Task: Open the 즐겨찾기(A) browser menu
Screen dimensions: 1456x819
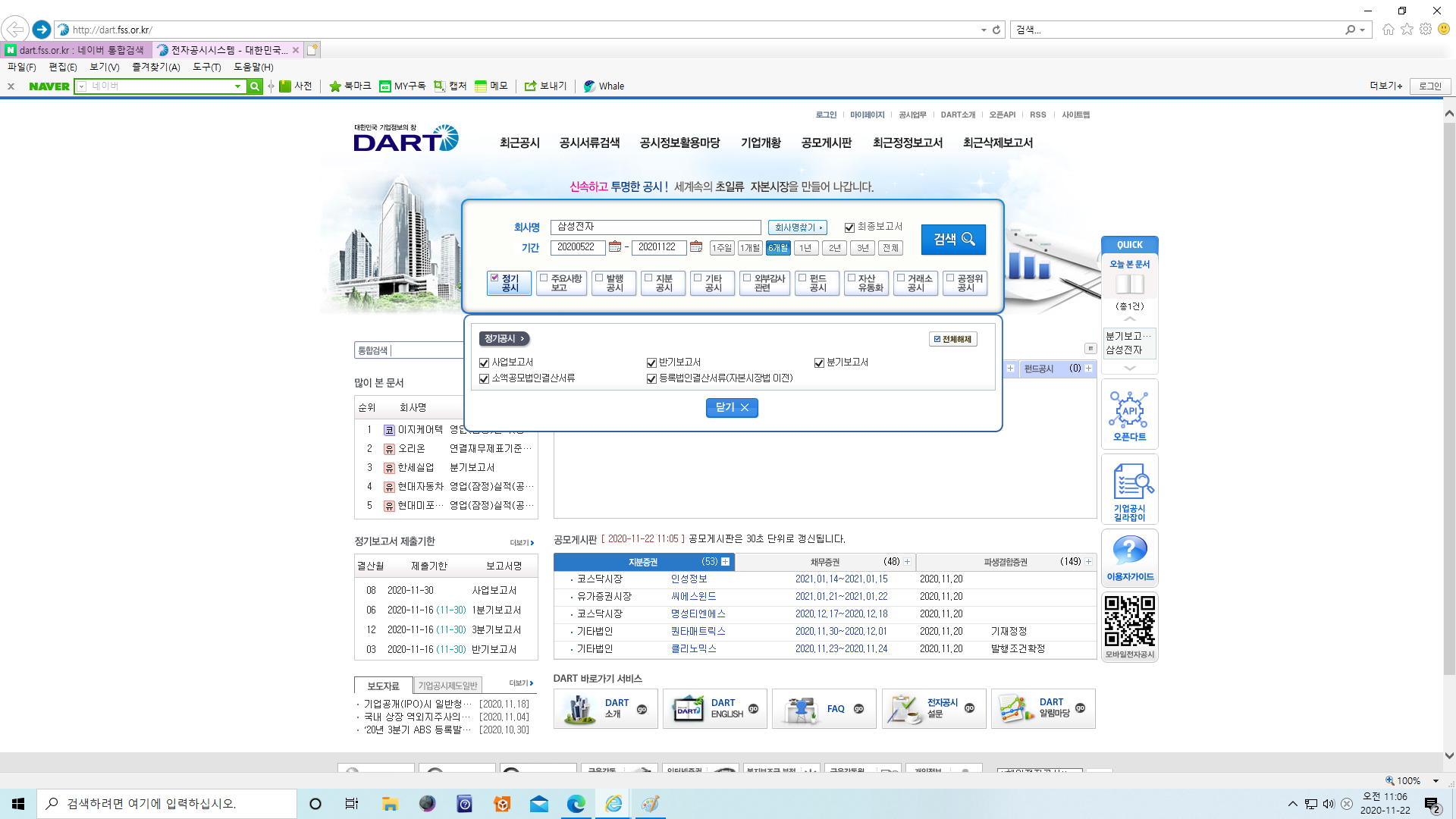Action: pos(155,67)
